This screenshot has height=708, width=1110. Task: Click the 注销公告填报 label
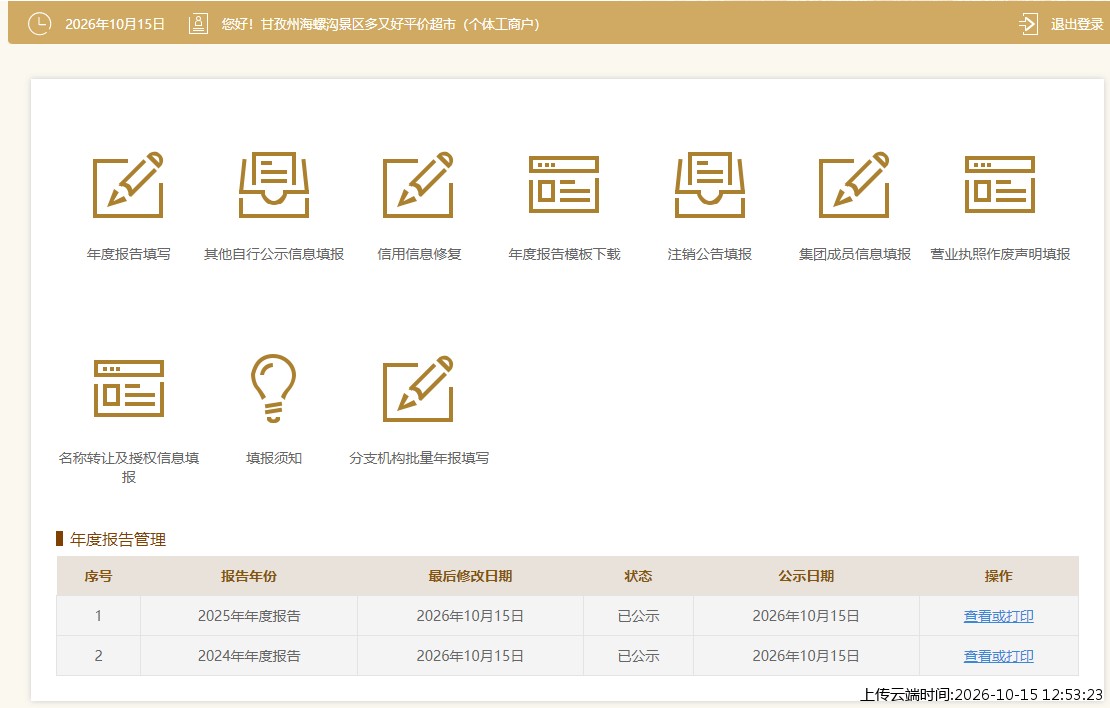(709, 254)
